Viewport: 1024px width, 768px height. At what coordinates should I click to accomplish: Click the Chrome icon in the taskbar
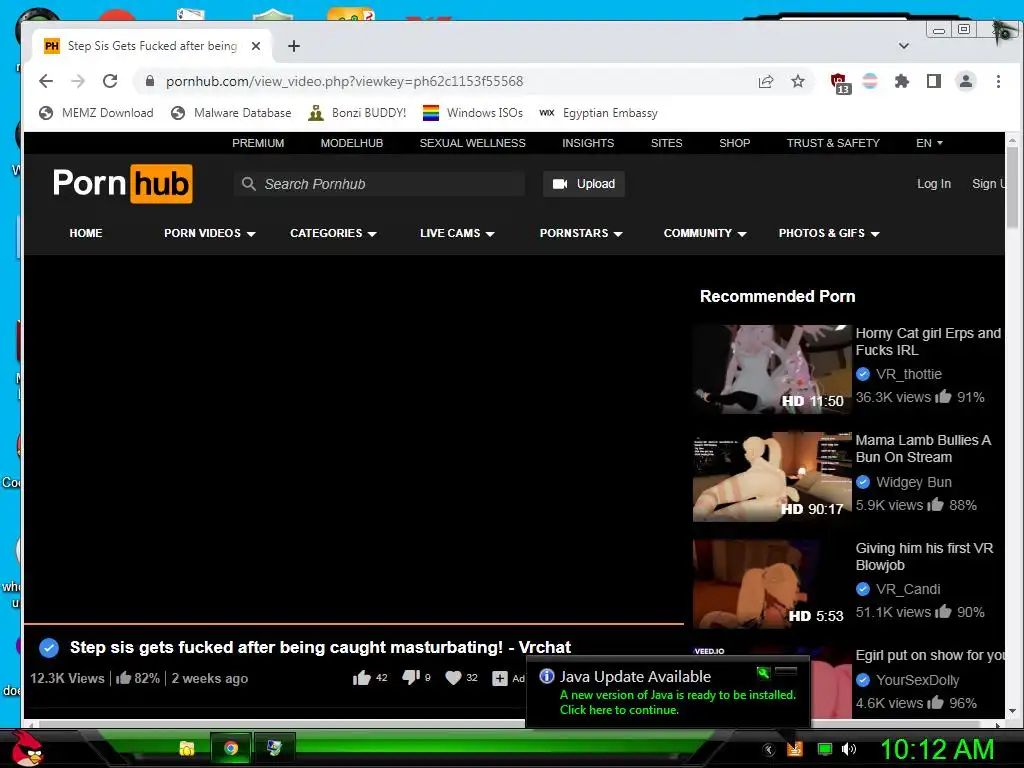tap(231, 748)
